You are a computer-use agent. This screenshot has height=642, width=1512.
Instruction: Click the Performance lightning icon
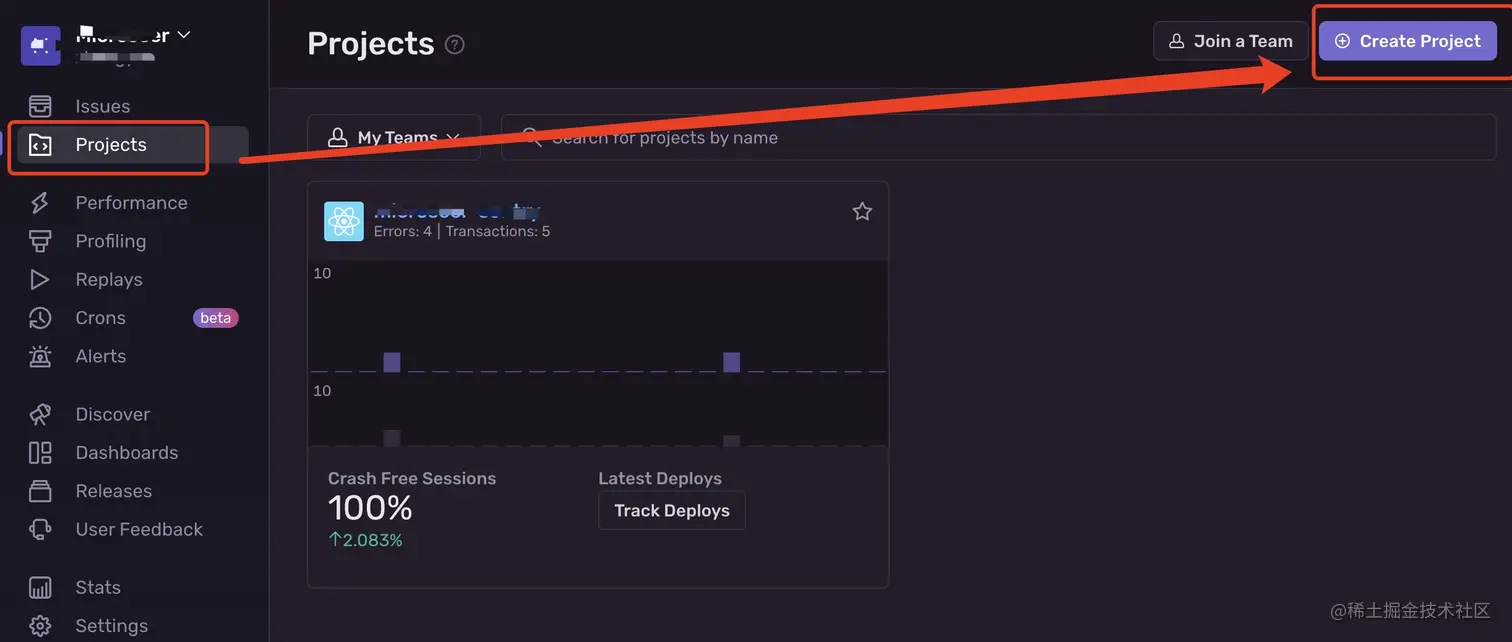(40, 203)
